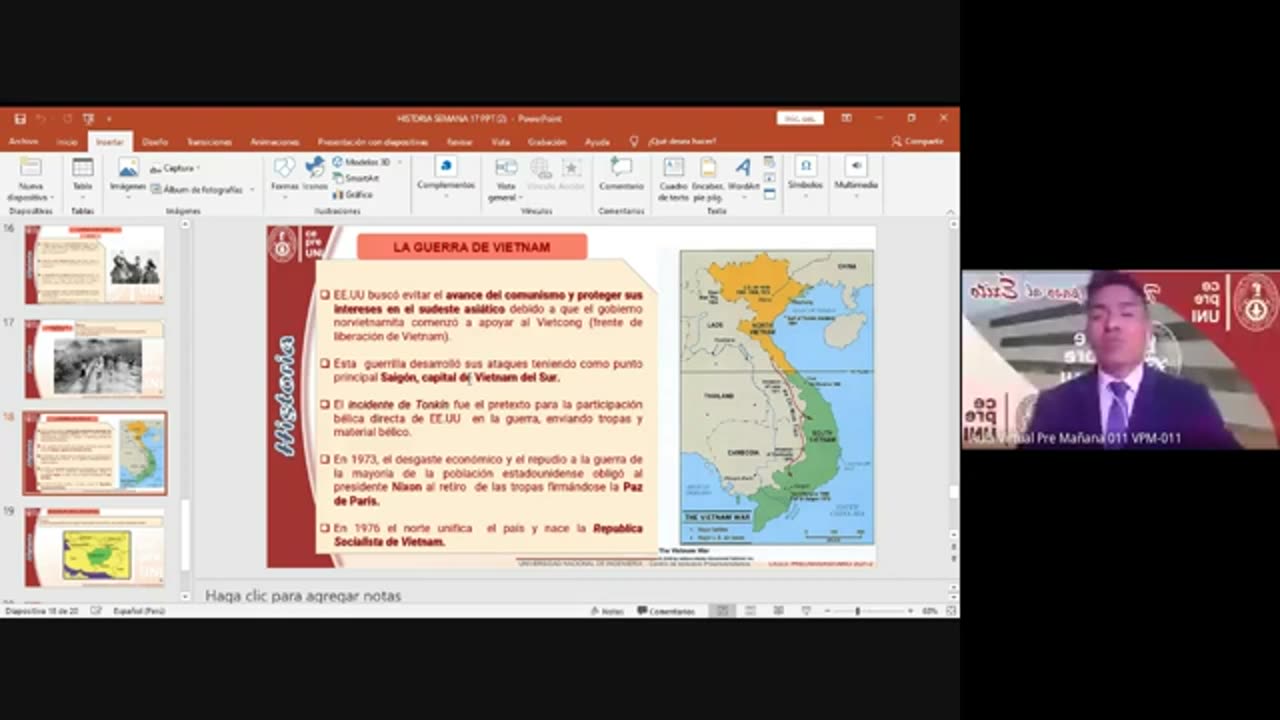This screenshot has height=720, width=1280.
Task: Add a Comentario to the slide
Action: click(621, 174)
